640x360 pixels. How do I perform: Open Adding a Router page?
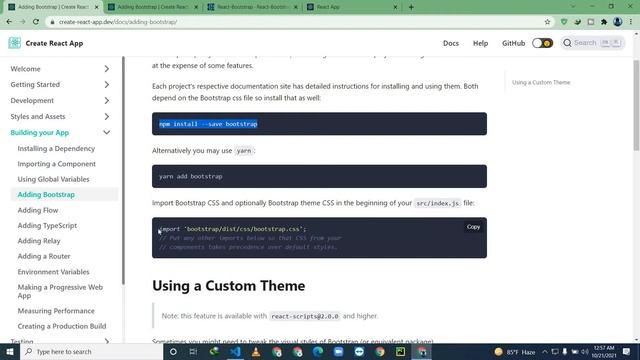(44, 256)
